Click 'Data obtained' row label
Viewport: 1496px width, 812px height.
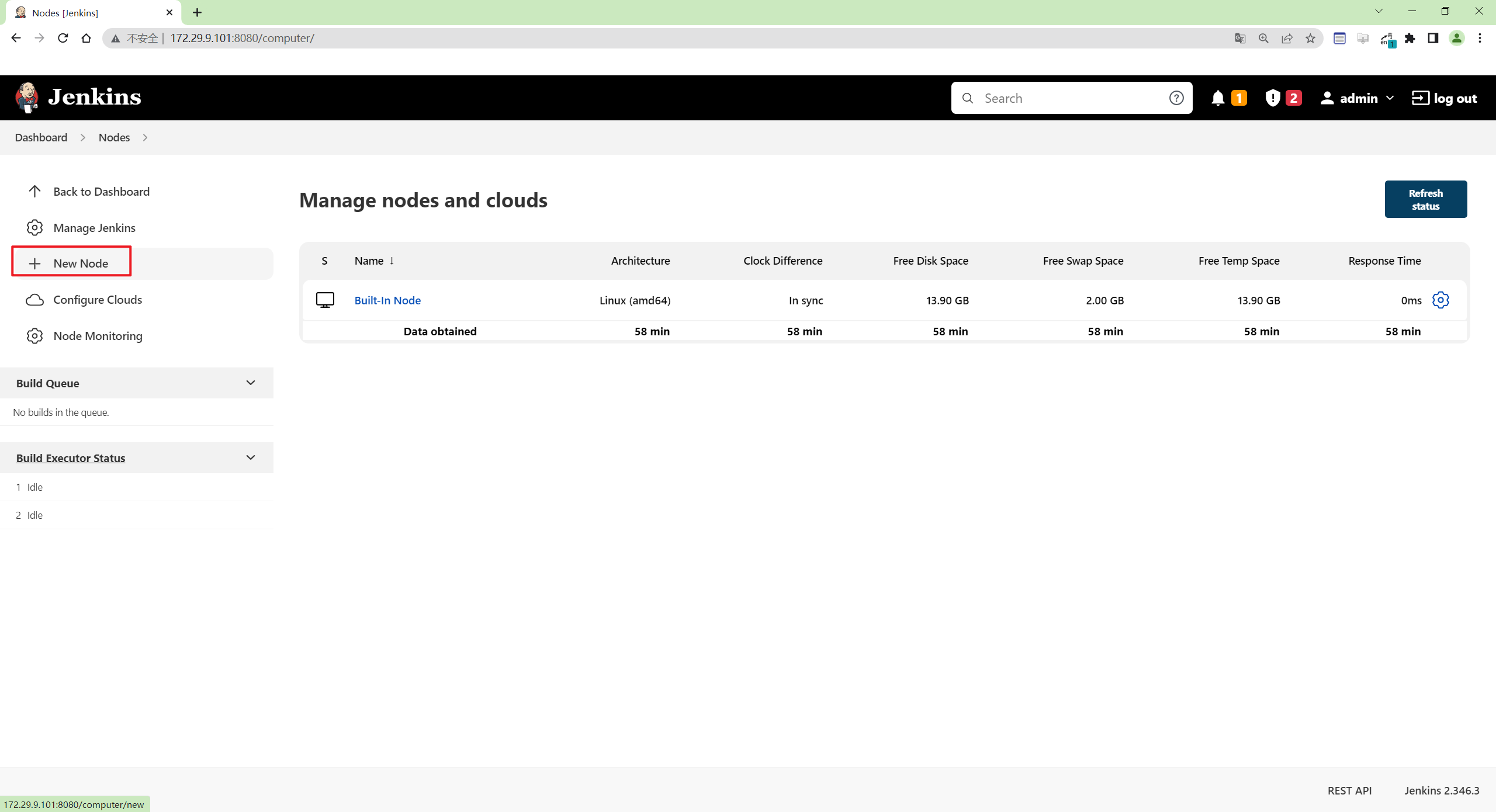[440, 331]
